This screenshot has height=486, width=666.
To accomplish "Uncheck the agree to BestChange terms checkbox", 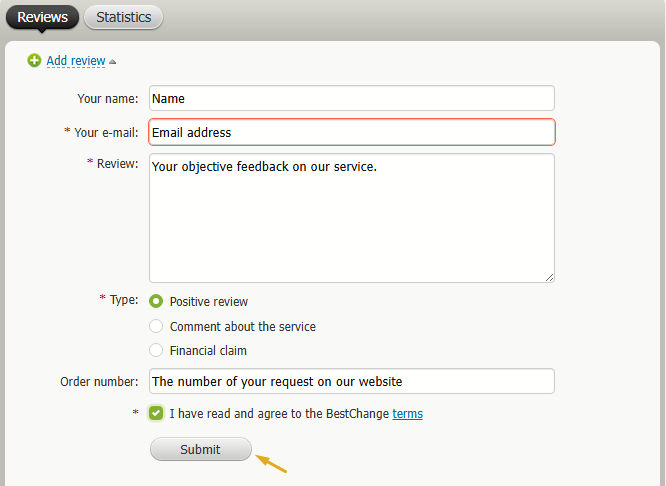I will click(156, 413).
